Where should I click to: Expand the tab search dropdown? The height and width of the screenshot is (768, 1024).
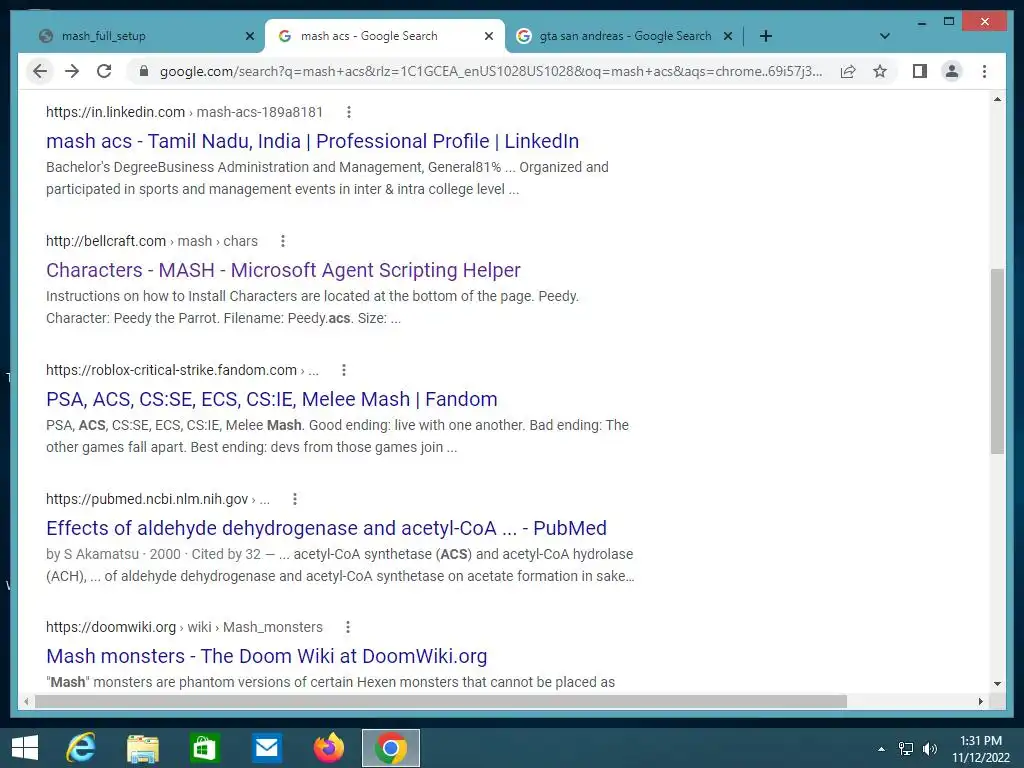(884, 36)
